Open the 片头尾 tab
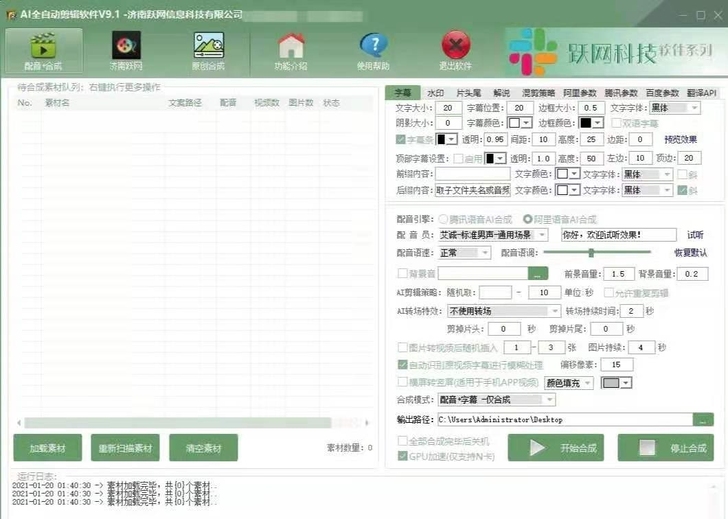Viewport: 728px width, 519px height. tap(468, 93)
